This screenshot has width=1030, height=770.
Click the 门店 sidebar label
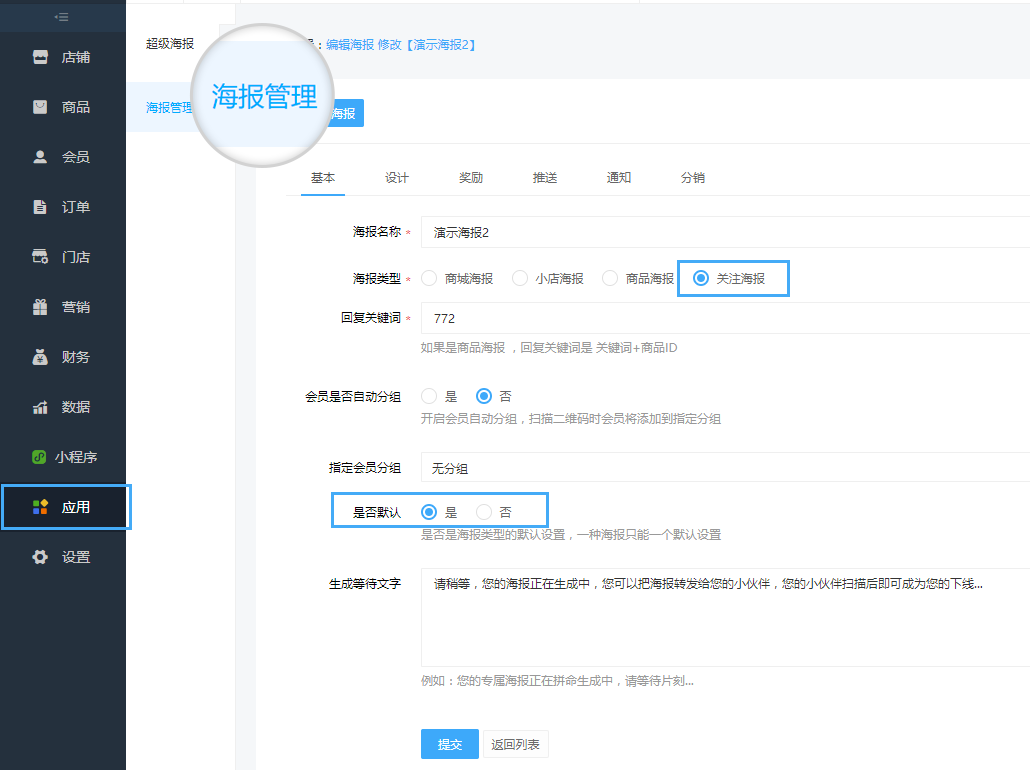[76, 257]
